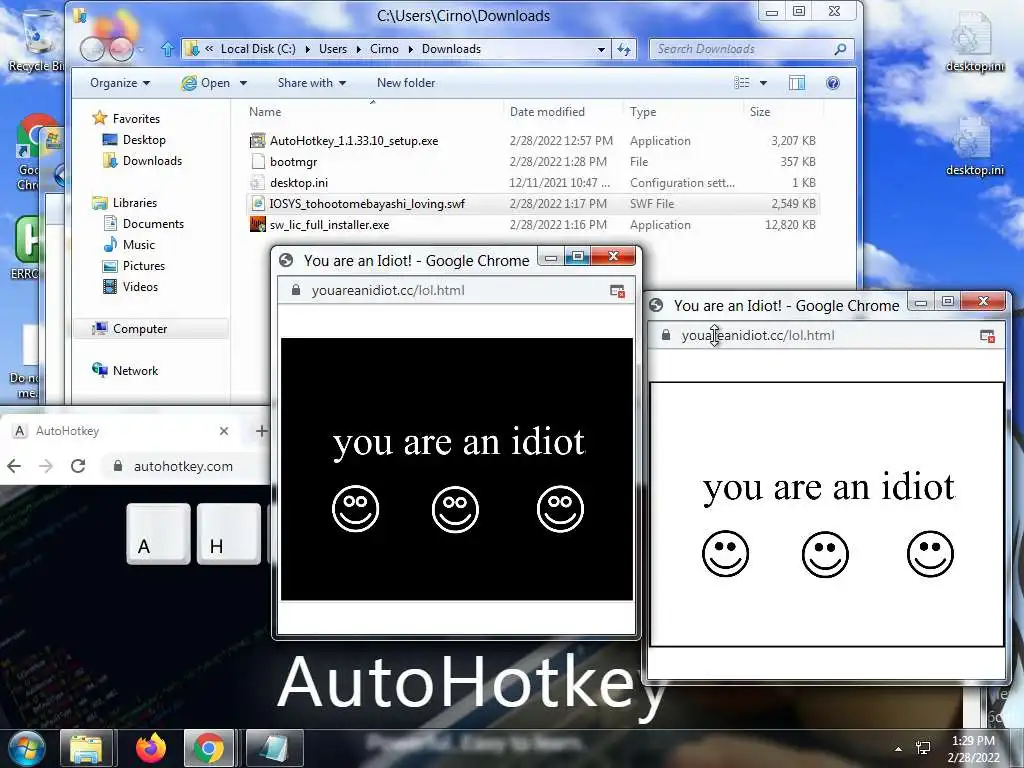Click the lock icon in black popup
The width and height of the screenshot is (1024, 768).
point(296,290)
